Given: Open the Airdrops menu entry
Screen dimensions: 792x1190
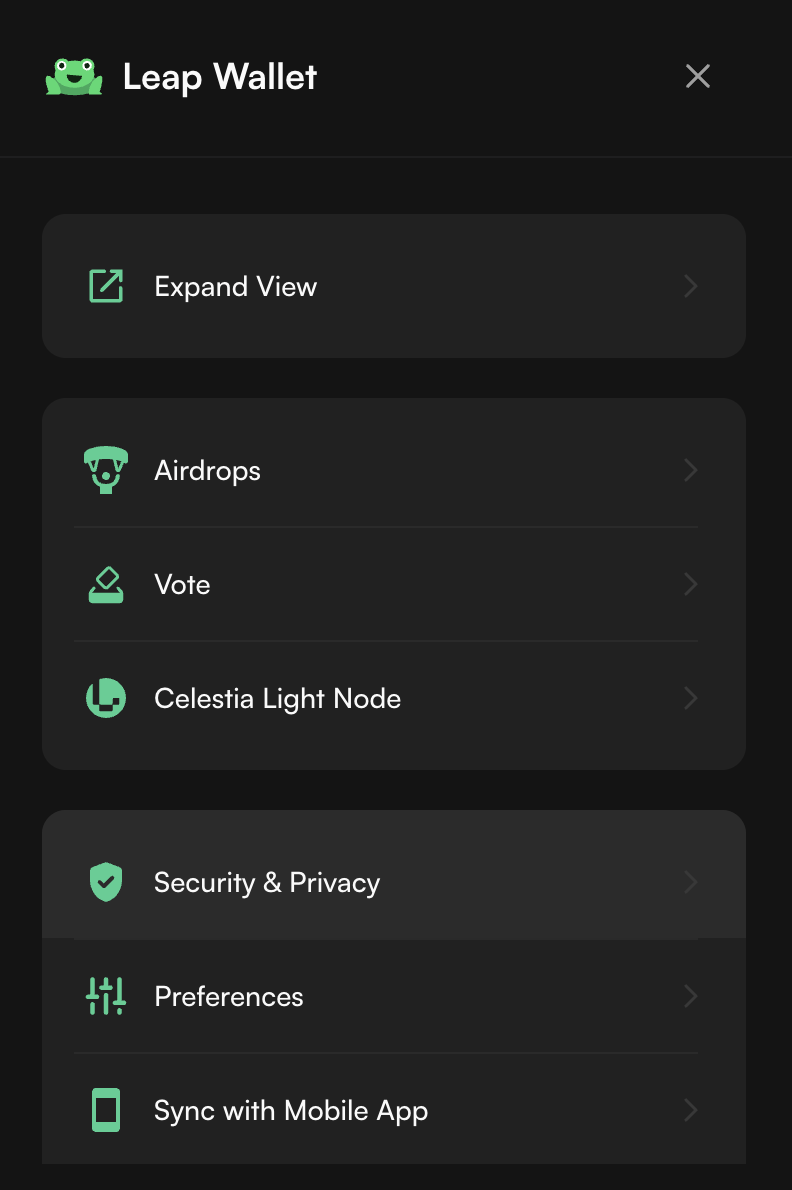Looking at the screenshot, I should pyautogui.click(x=208, y=470).
